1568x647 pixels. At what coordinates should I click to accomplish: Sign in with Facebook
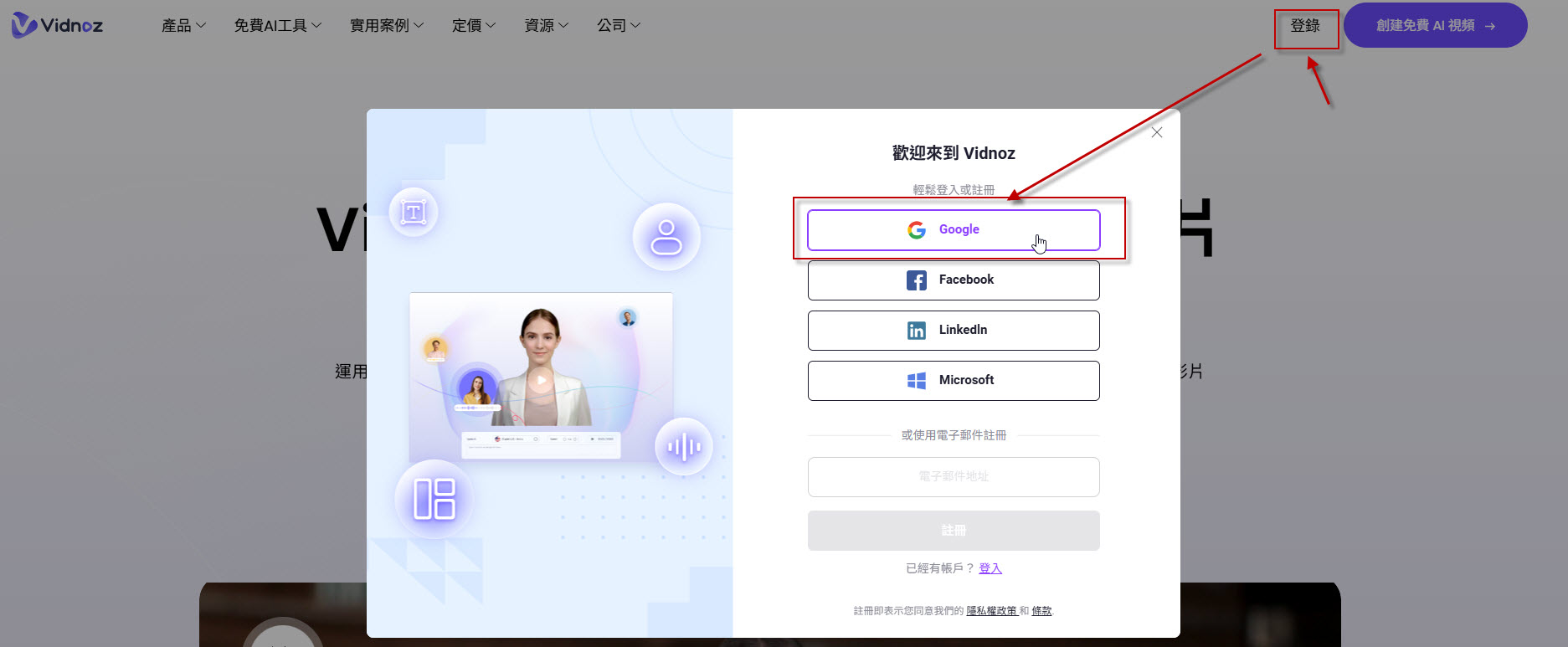(x=954, y=280)
